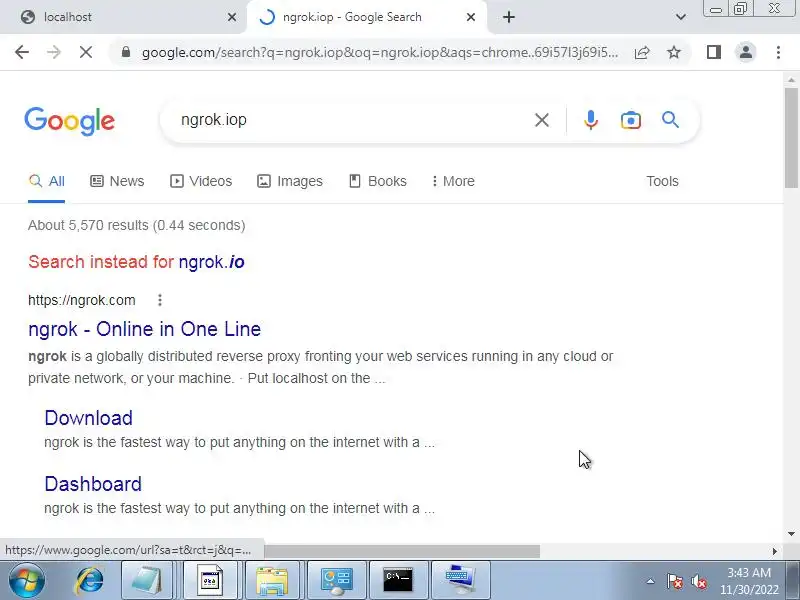The image size is (800, 600).
Task: Open result options next to ngrok.com
Action: pyautogui.click(x=160, y=300)
